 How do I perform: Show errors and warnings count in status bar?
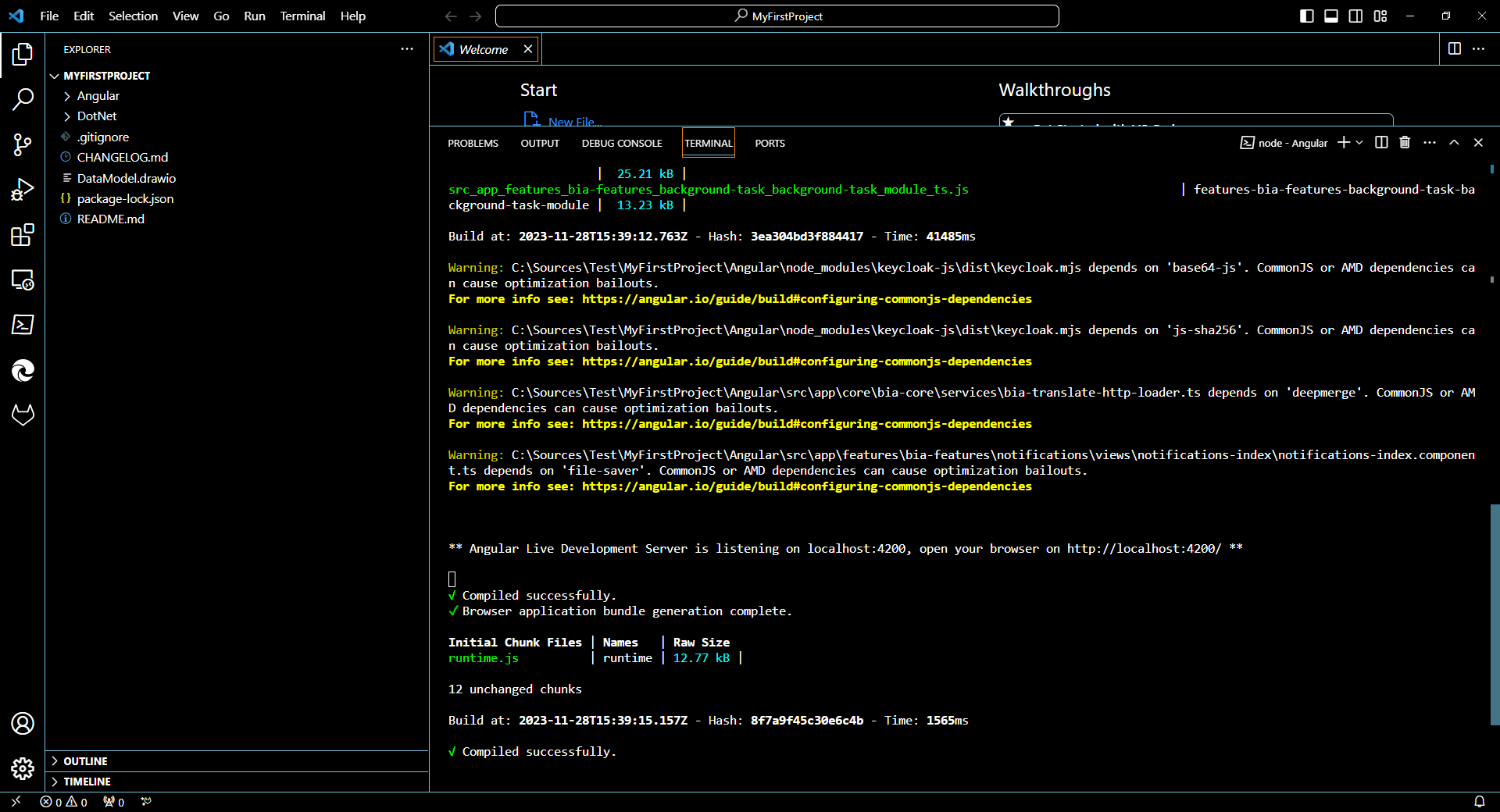pos(64,802)
